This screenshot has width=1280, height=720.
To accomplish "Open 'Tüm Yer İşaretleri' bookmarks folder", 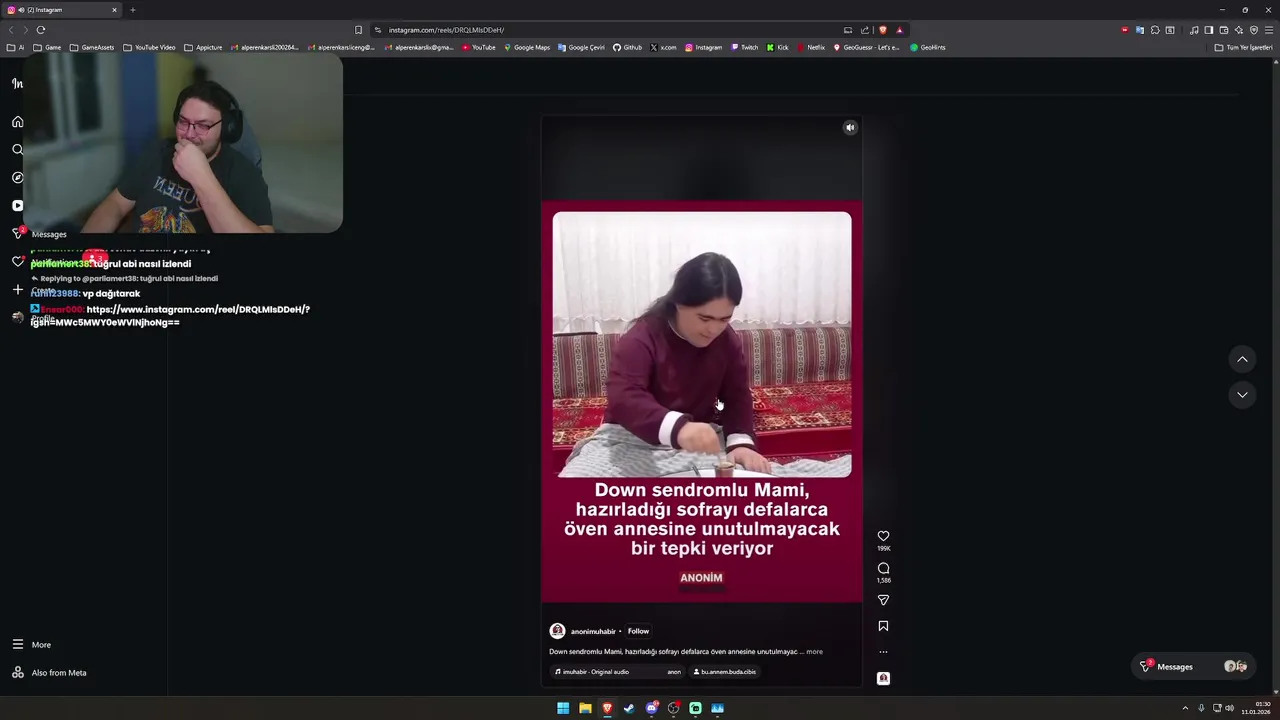I will [1244, 47].
